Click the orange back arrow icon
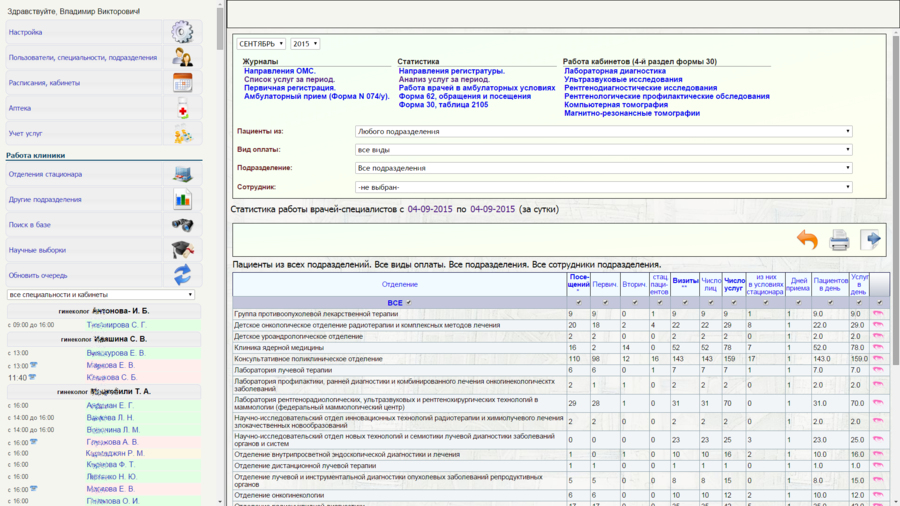Image resolution: width=900 pixels, height=506 pixels. [807, 239]
